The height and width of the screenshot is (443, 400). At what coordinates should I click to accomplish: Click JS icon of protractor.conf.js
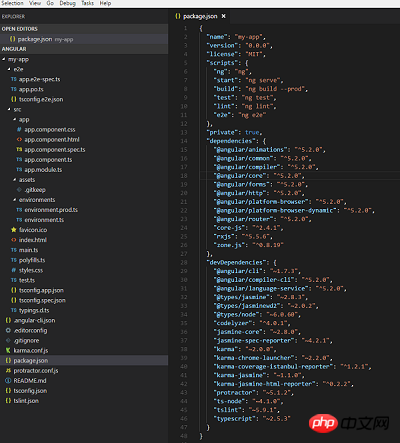(8, 371)
